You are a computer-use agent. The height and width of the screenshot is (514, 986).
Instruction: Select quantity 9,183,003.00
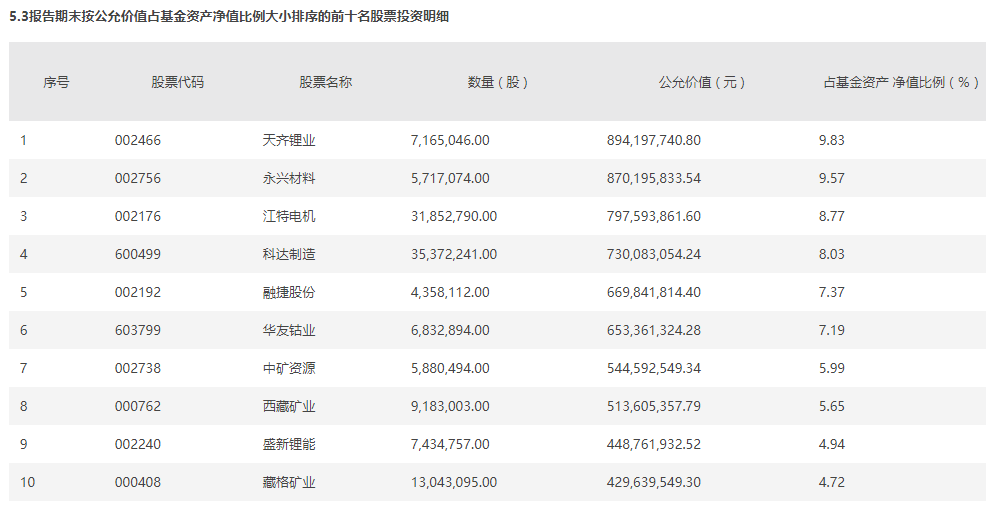pyautogui.click(x=450, y=406)
